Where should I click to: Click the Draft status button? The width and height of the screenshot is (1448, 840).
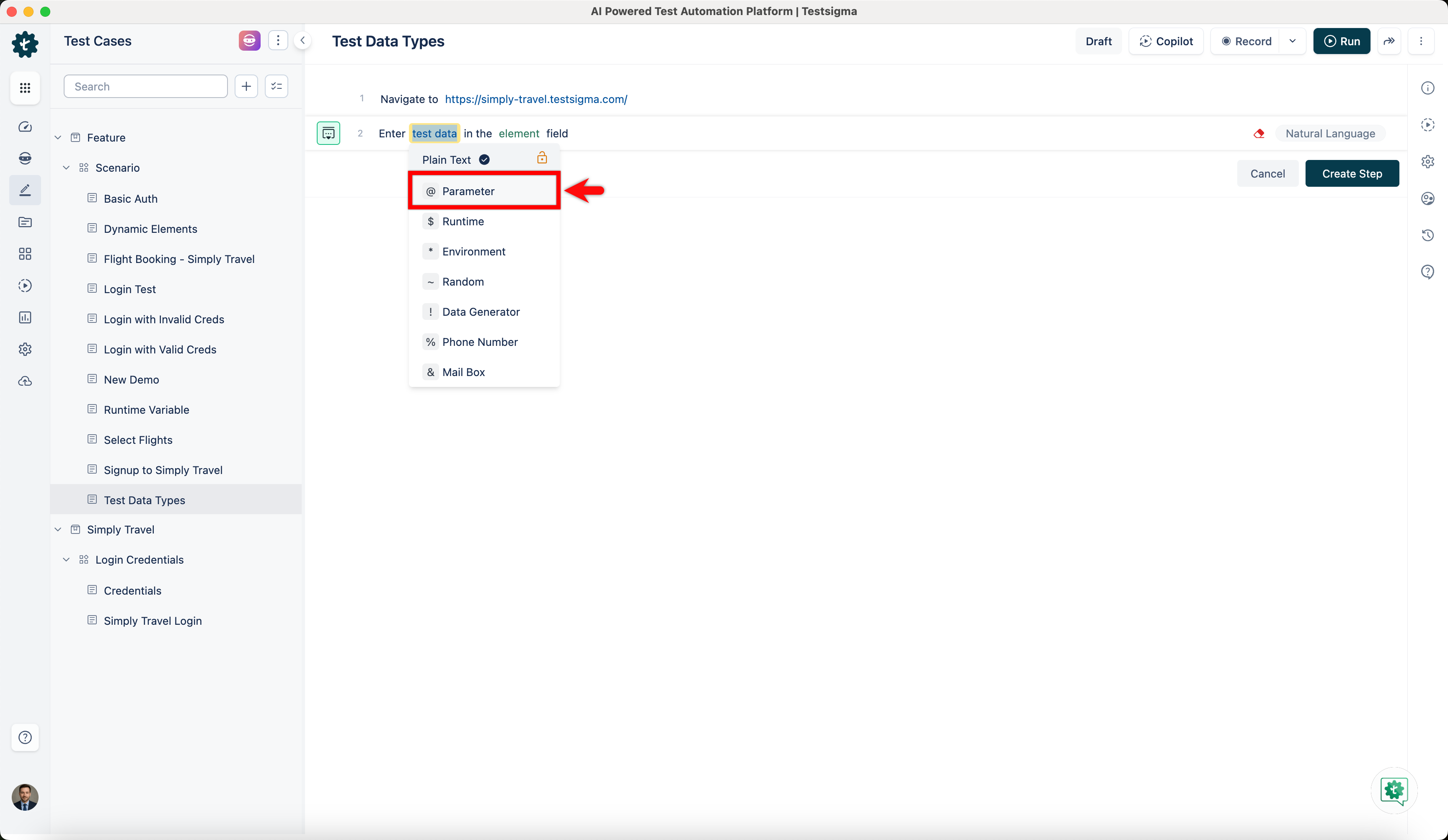click(1099, 41)
